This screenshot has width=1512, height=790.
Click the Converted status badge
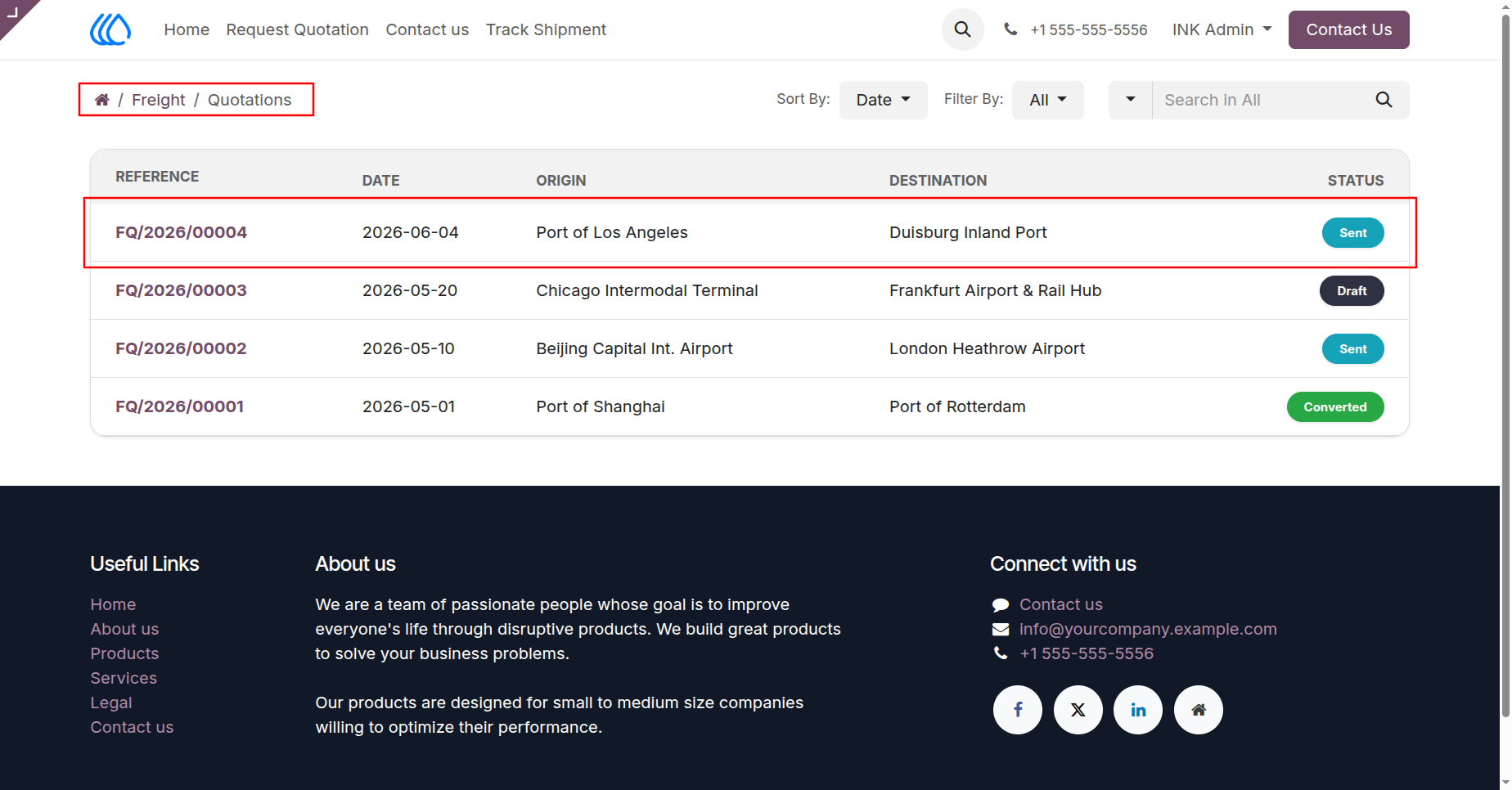click(x=1335, y=406)
